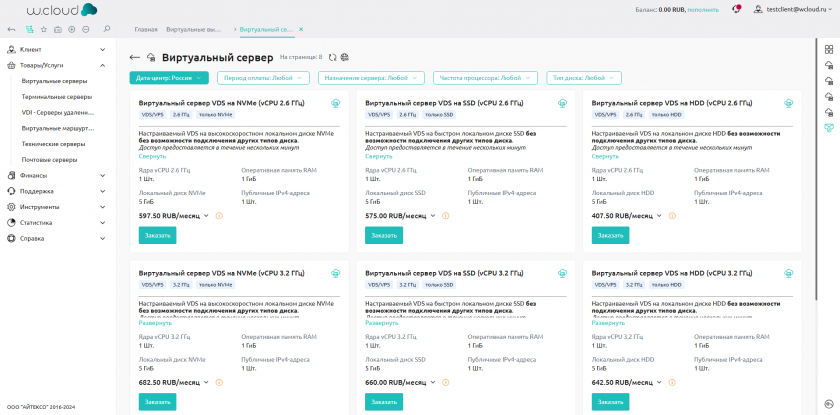Switch to the 'Главная' tab

(146, 30)
